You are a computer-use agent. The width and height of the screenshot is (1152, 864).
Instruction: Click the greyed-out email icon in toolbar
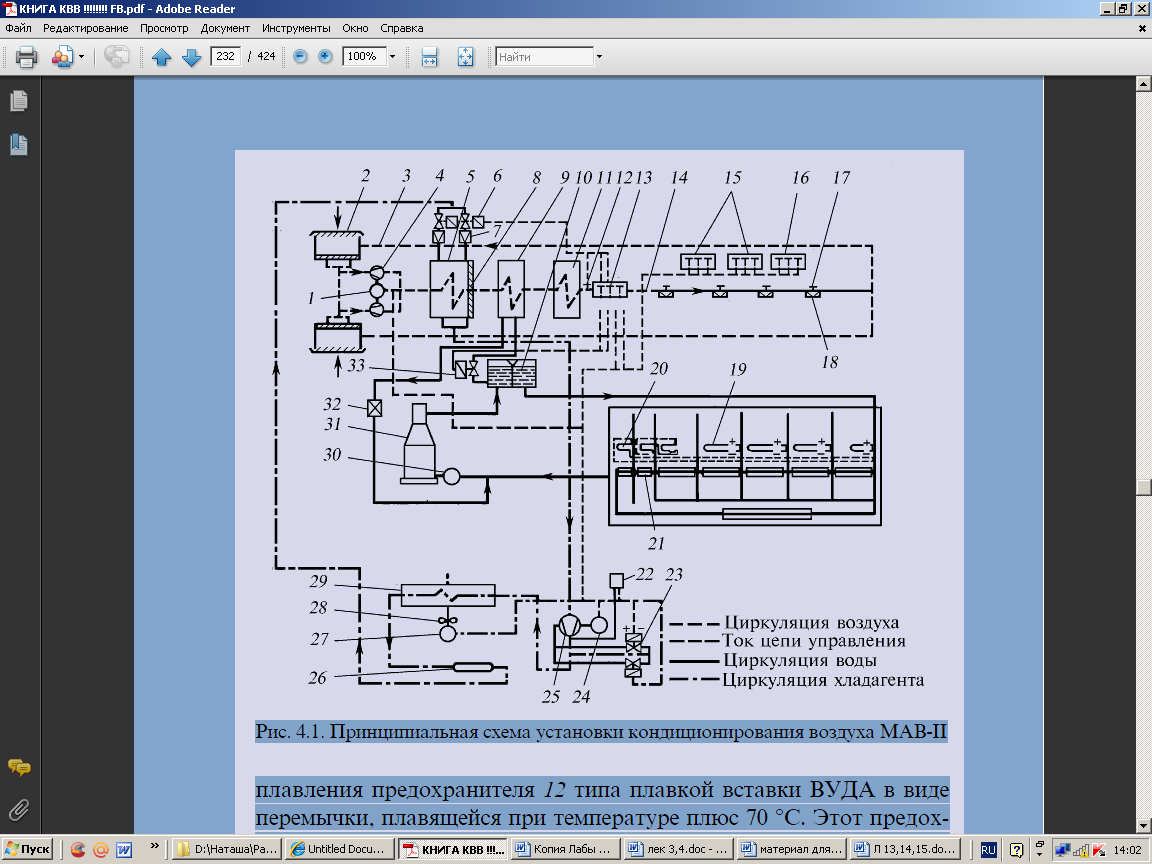116,57
